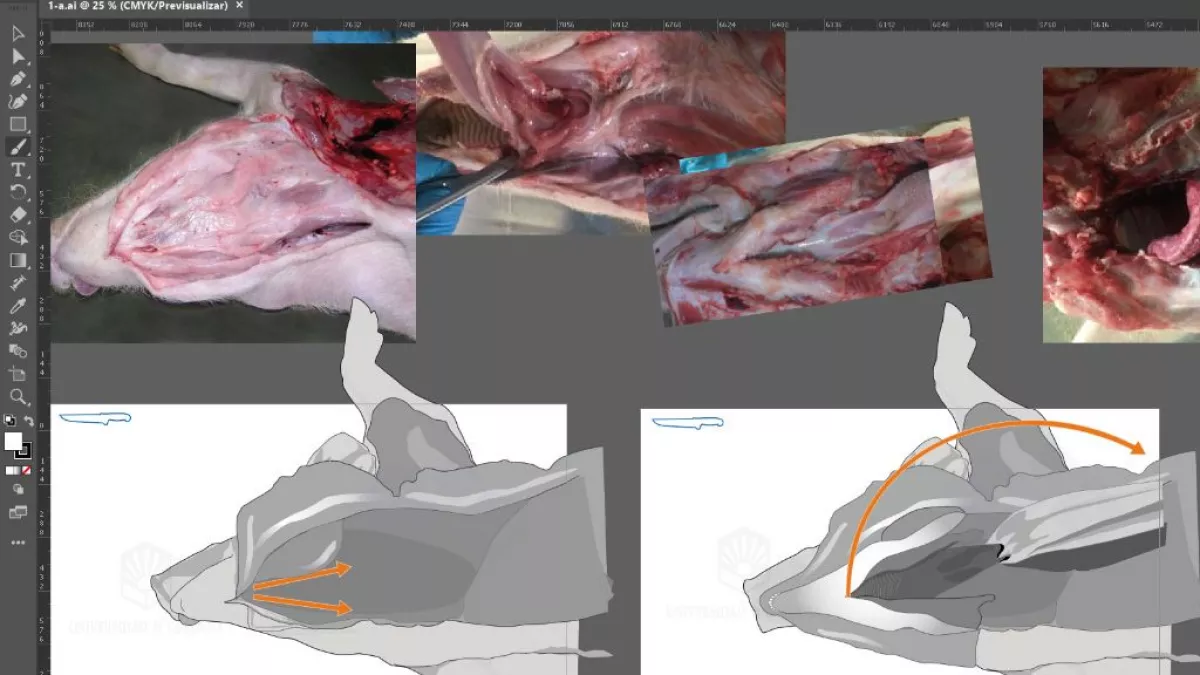
Task: Activate the Paintbrush tool
Action: click(x=17, y=147)
